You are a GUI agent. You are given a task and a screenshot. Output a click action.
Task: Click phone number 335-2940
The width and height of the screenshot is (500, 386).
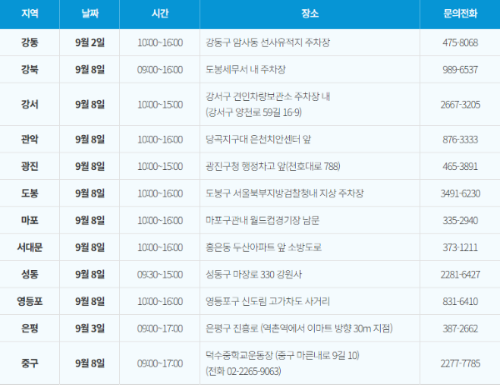[x=460, y=220]
